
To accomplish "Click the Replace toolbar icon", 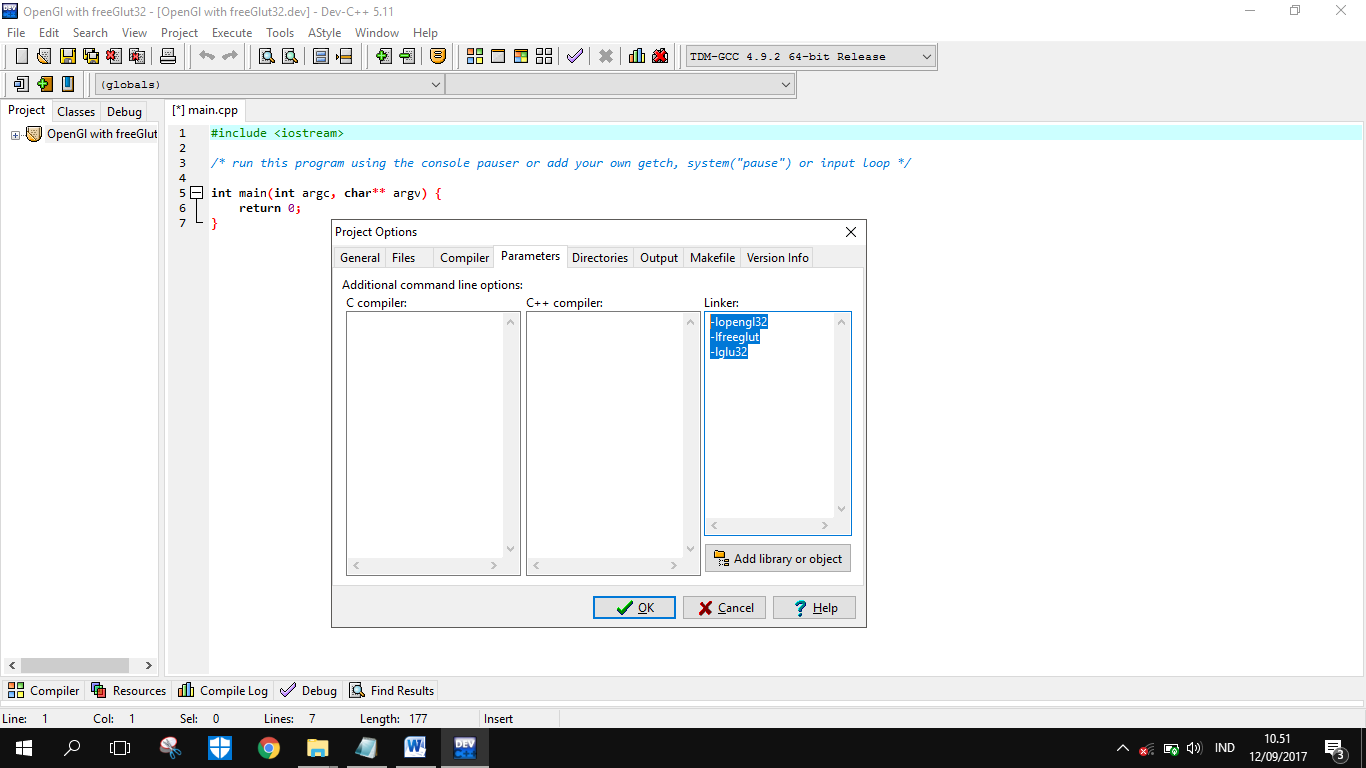I will click(x=290, y=56).
